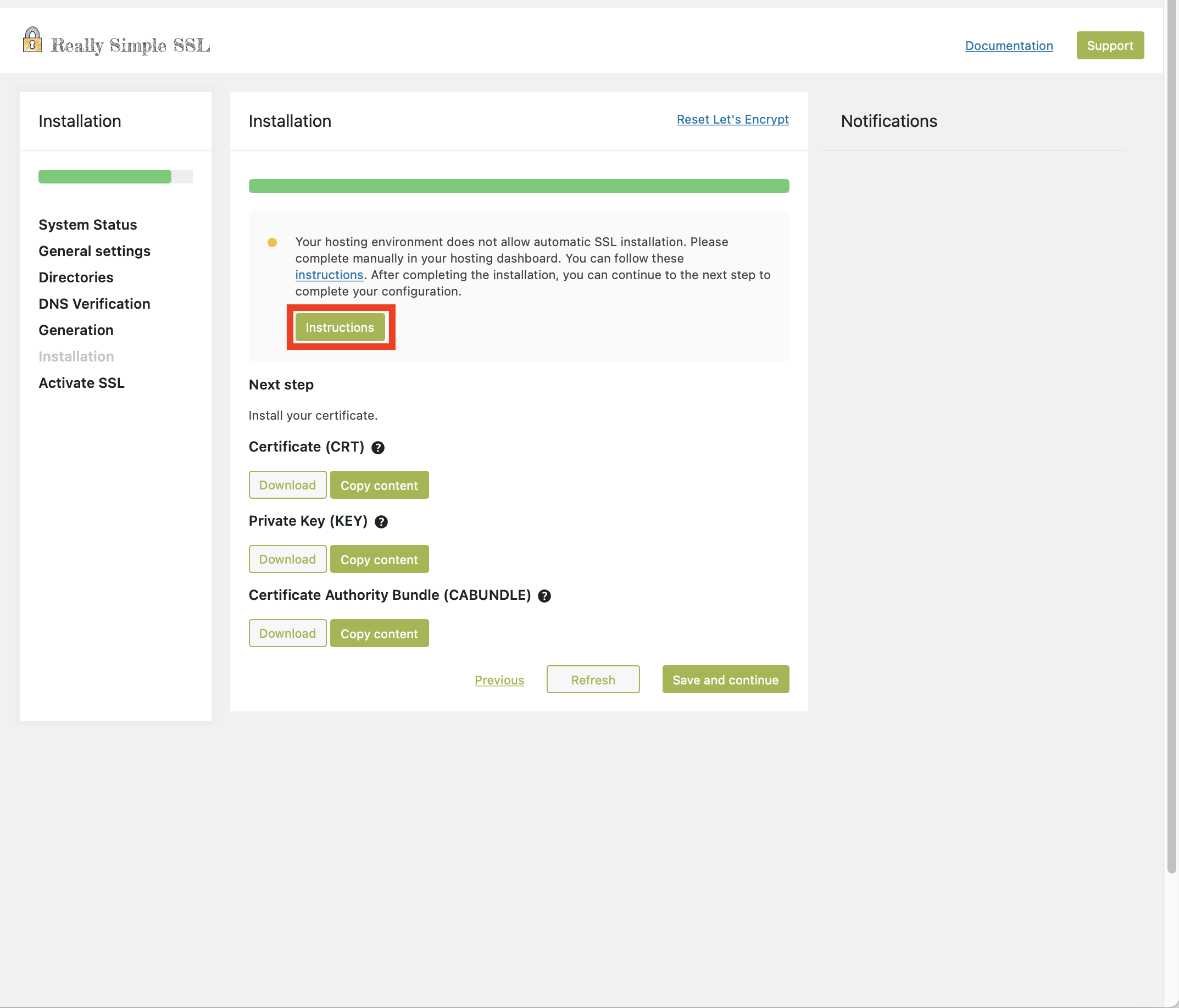Click the main green progress bar
Image resolution: width=1179 pixels, height=1008 pixels.
pyautogui.click(x=519, y=186)
